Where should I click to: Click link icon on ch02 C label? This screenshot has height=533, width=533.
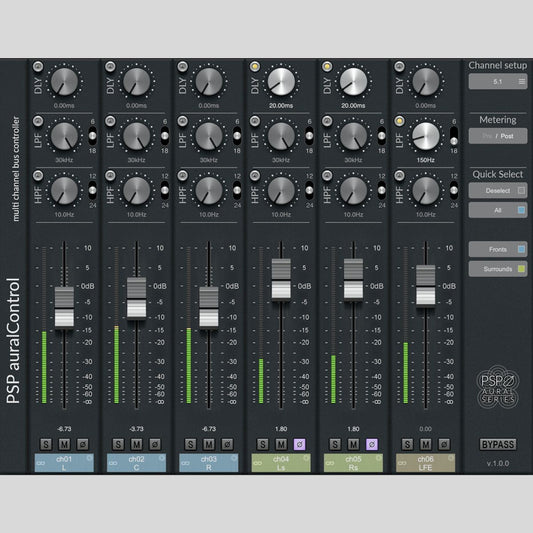tap(113, 463)
